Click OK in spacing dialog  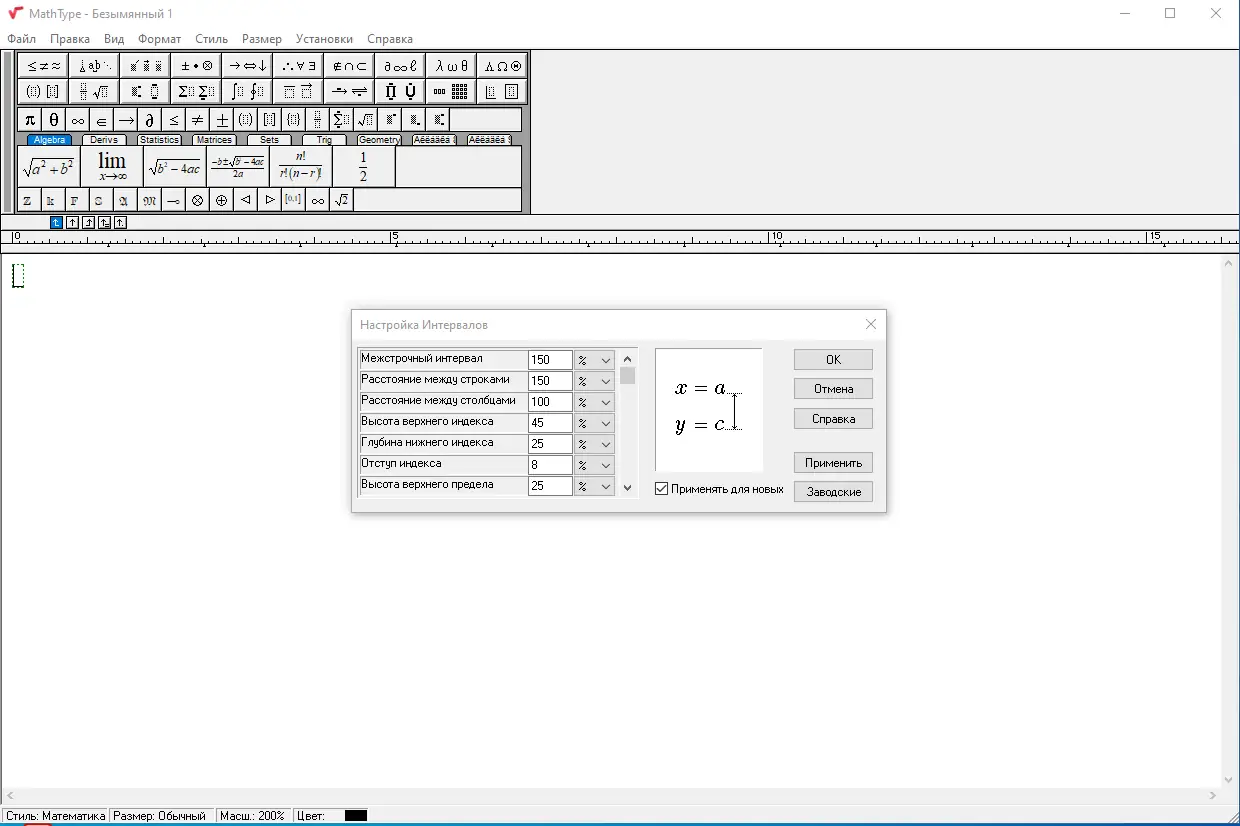pos(833,360)
